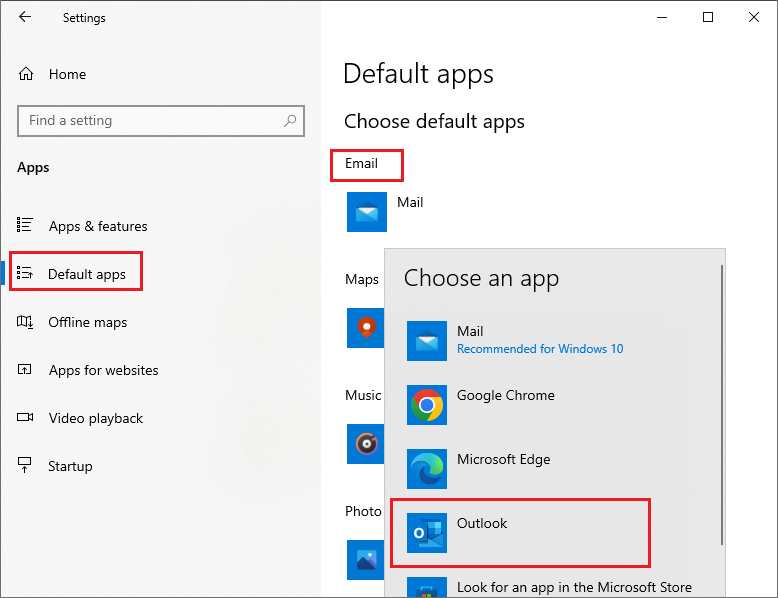Click the back arrow in Settings
778x598 pixels.
(25, 17)
